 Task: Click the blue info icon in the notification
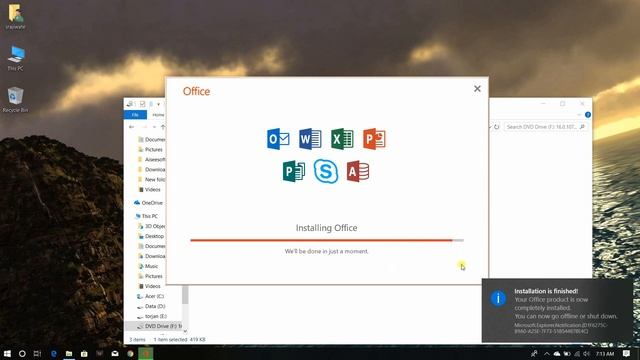pos(498,298)
